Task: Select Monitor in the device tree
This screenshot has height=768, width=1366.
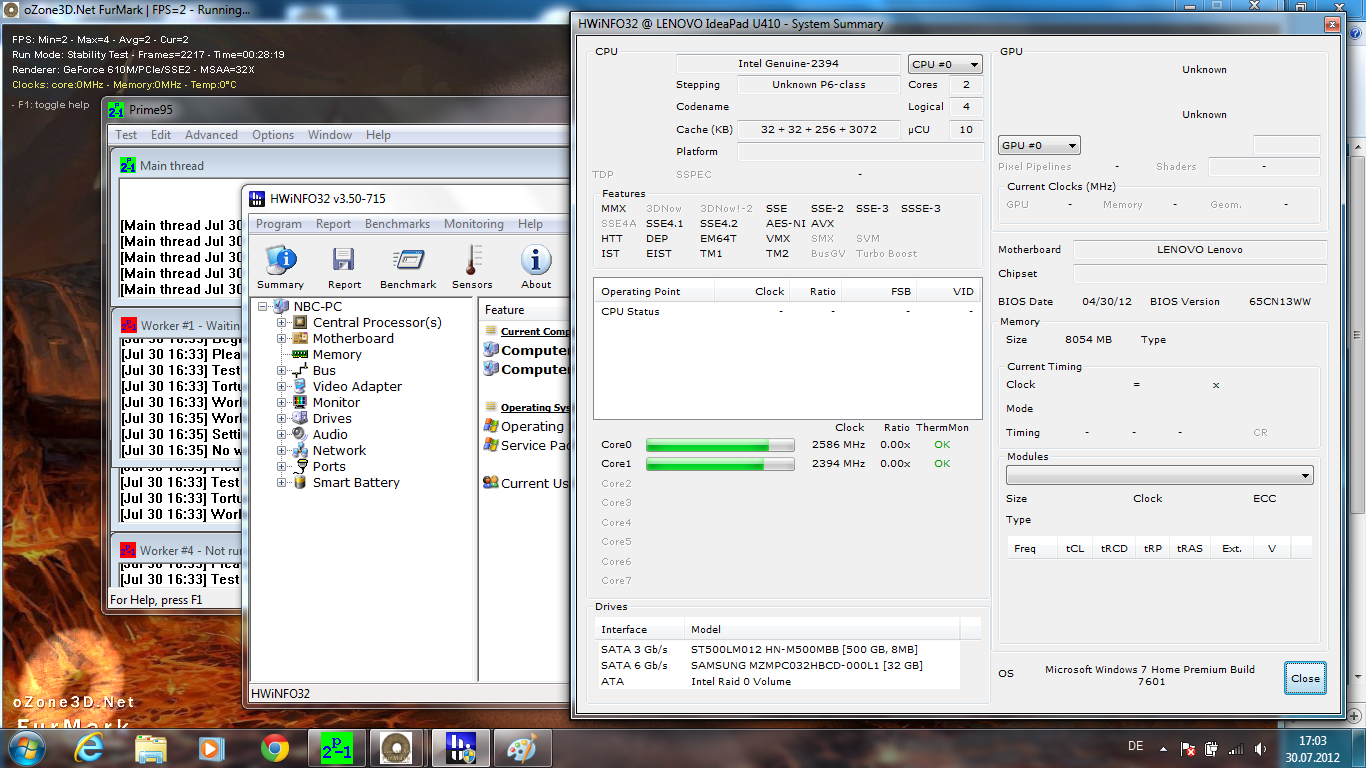Action: point(336,402)
